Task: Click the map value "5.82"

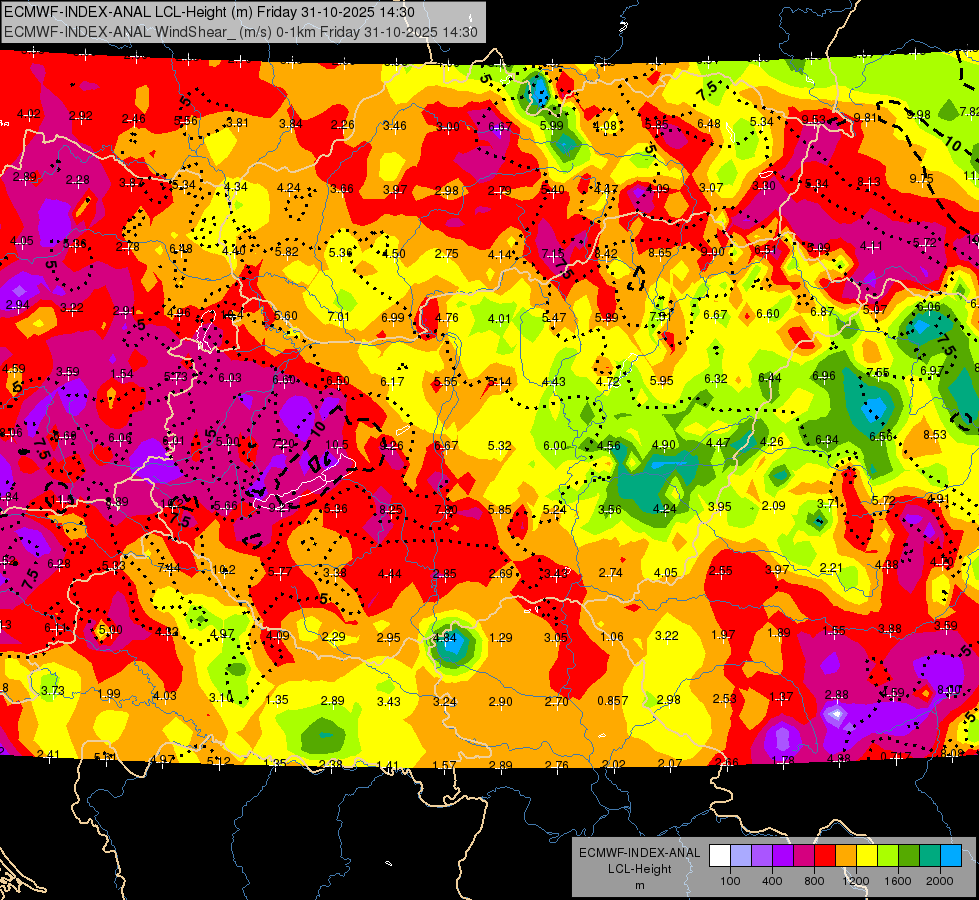Action: [x=287, y=252]
